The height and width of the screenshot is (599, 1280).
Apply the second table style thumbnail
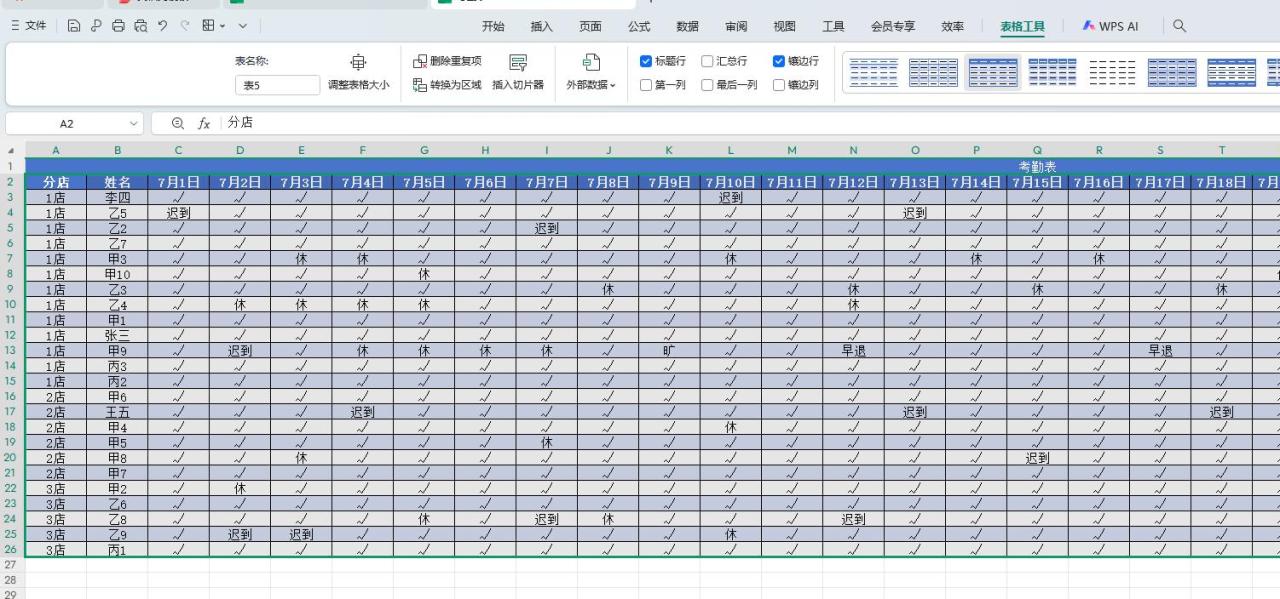933,72
